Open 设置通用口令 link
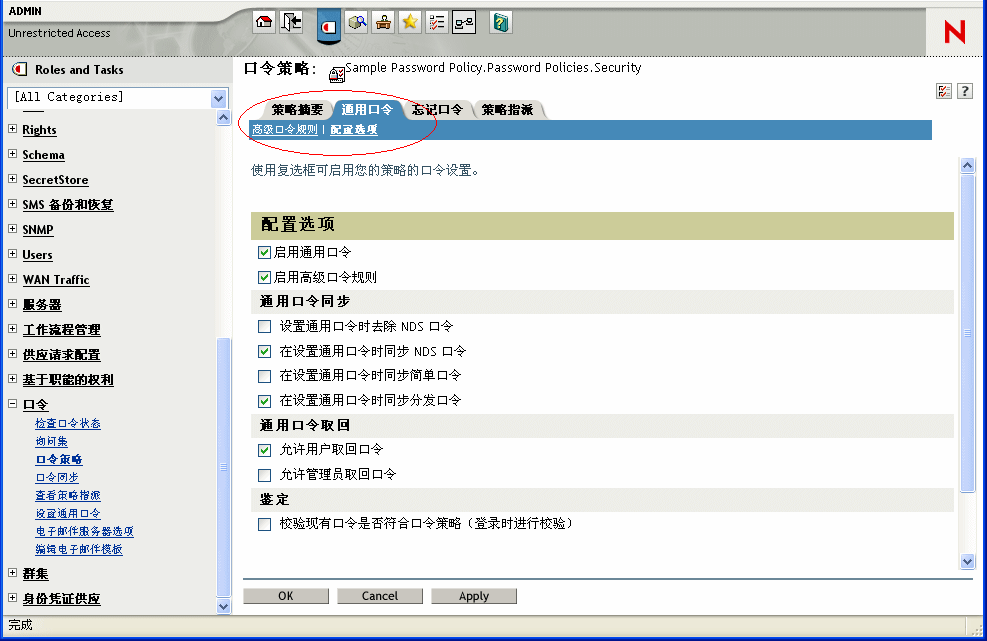 (68, 514)
